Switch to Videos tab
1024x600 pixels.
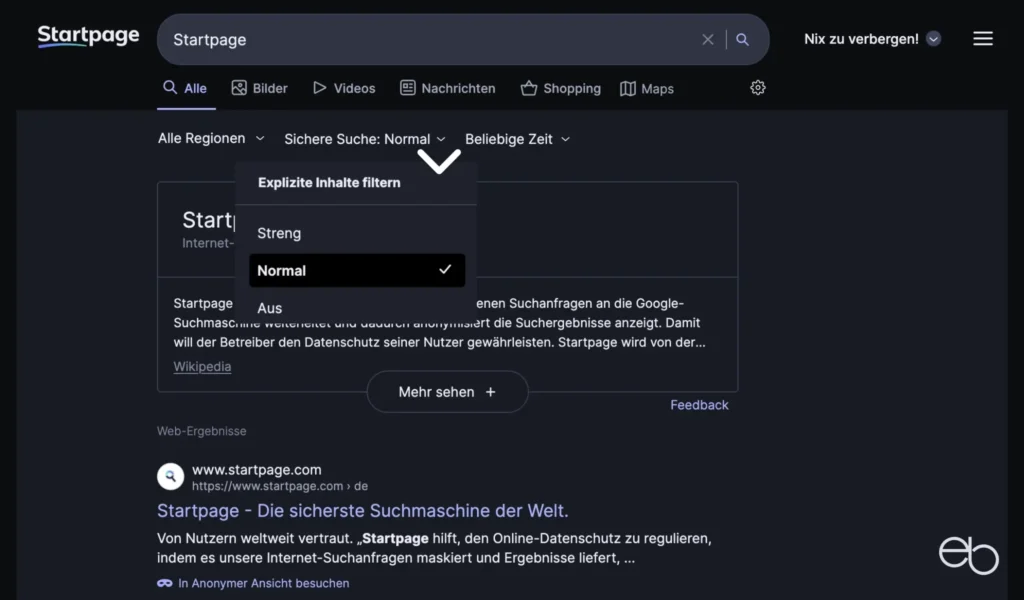pos(344,88)
